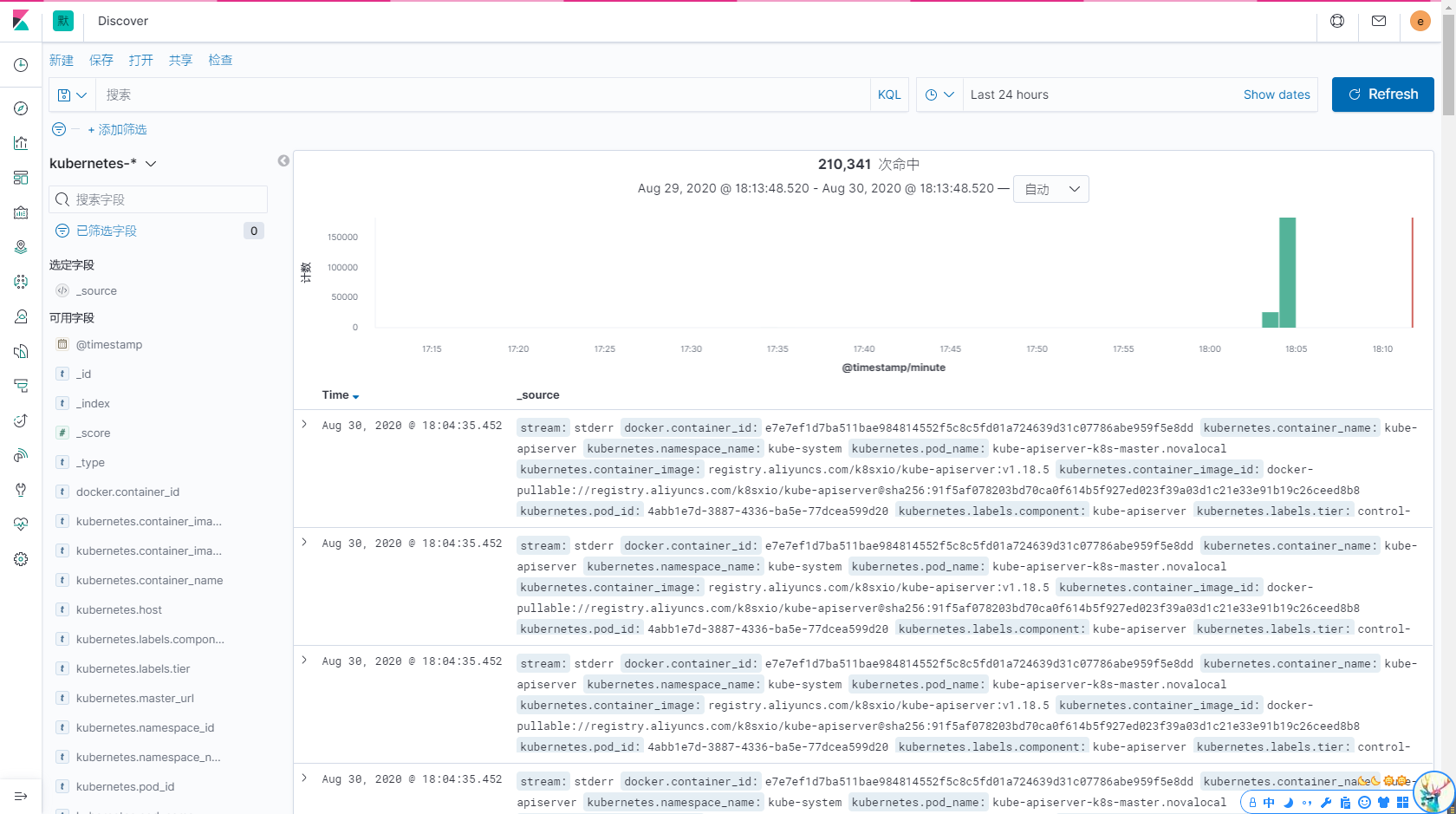Focus the 搜索 query input field

click(x=483, y=94)
